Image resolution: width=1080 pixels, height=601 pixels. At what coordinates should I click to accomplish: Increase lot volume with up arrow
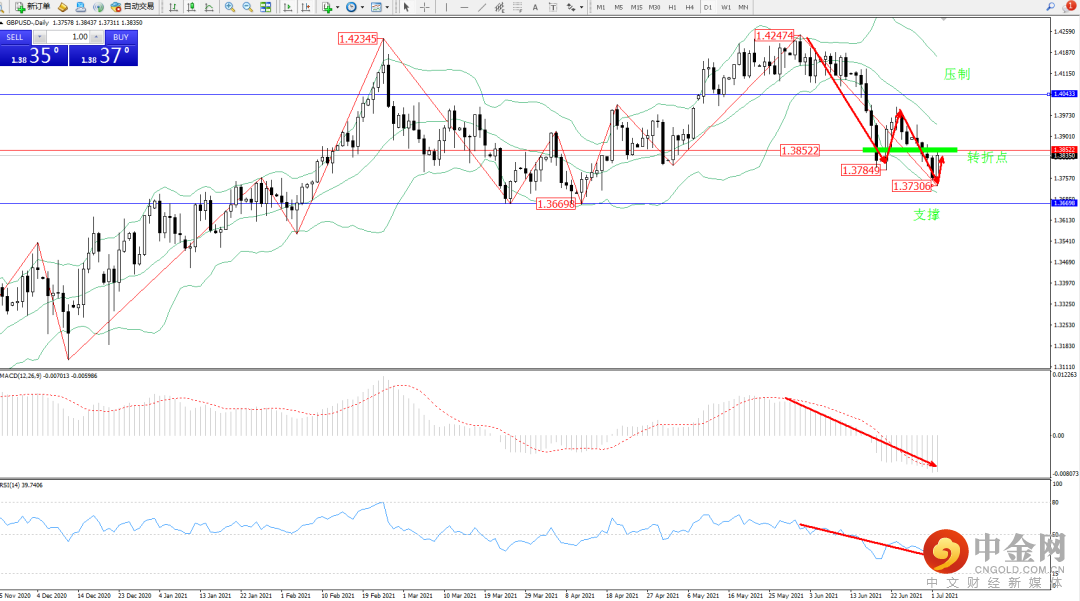coord(96,37)
